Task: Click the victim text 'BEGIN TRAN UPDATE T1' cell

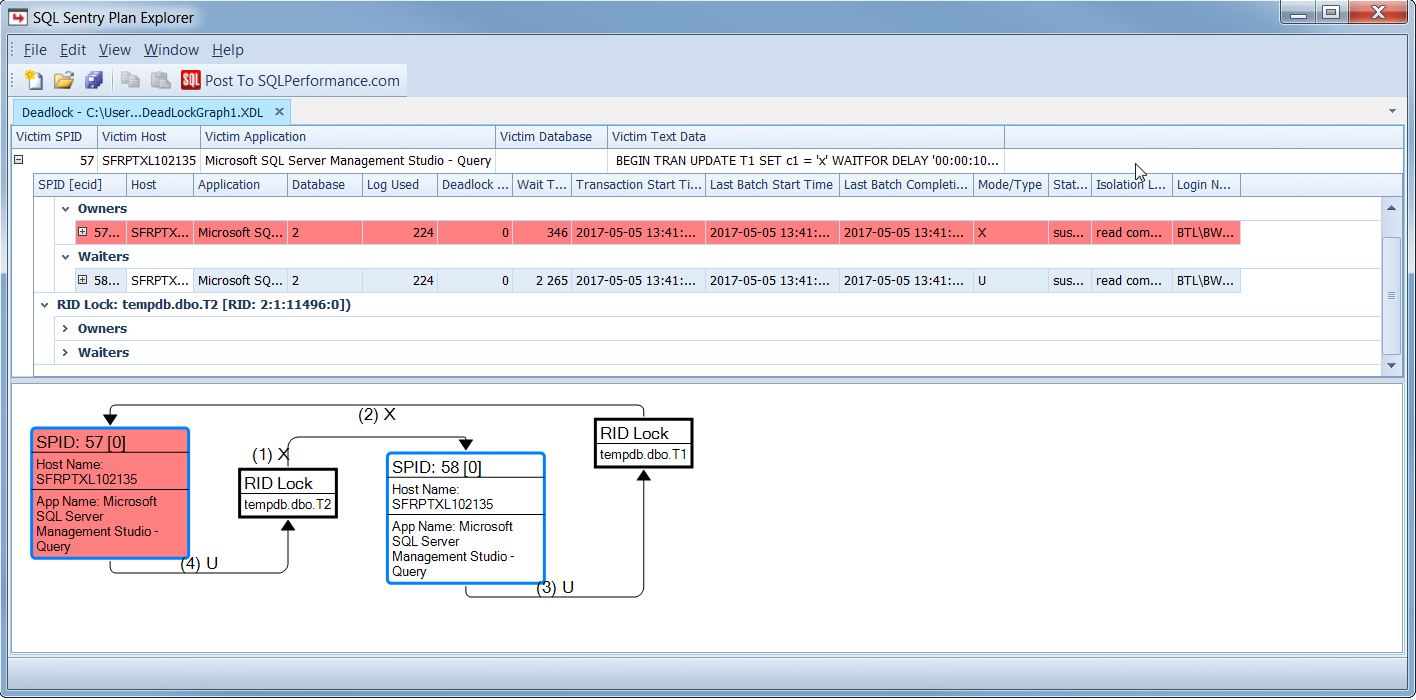Action: tap(806, 160)
